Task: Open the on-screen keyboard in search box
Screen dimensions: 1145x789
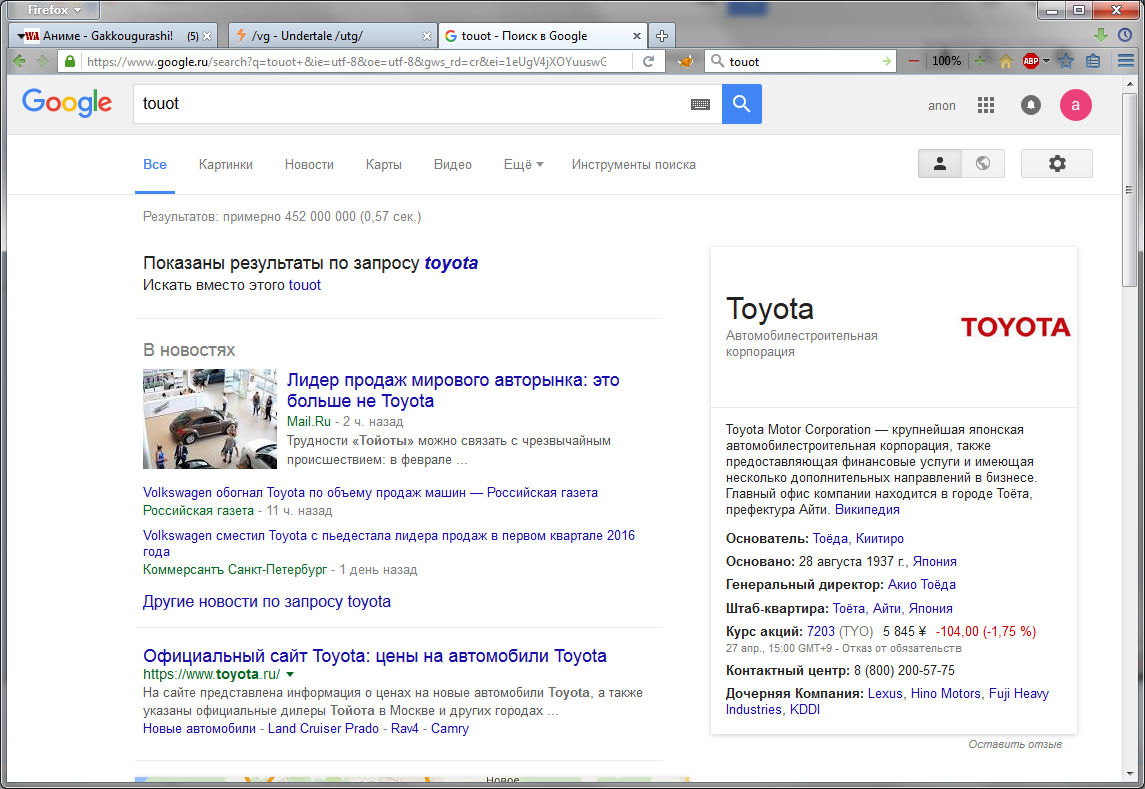Action: (x=700, y=104)
